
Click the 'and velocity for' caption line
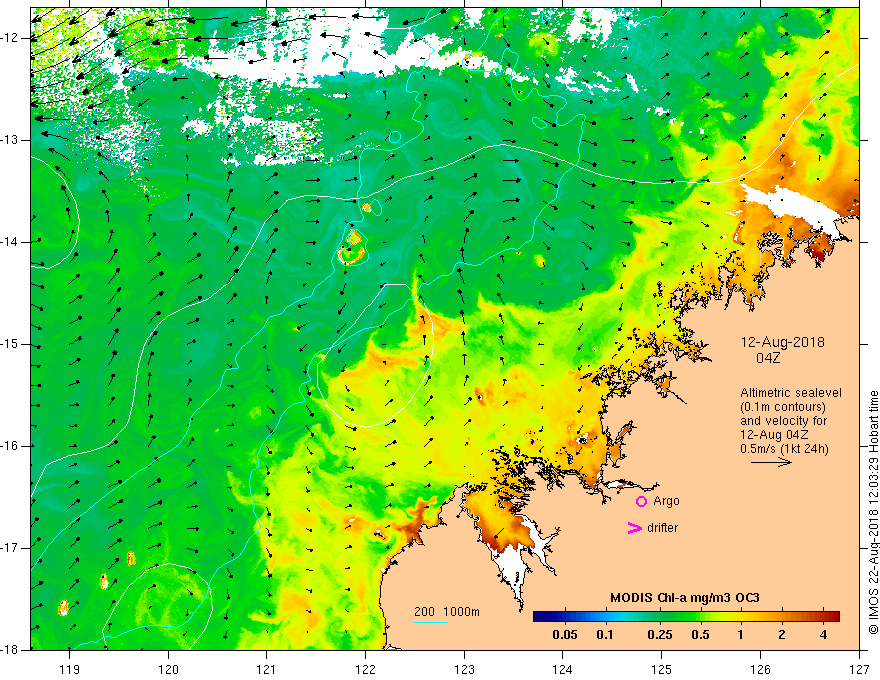tap(783, 421)
